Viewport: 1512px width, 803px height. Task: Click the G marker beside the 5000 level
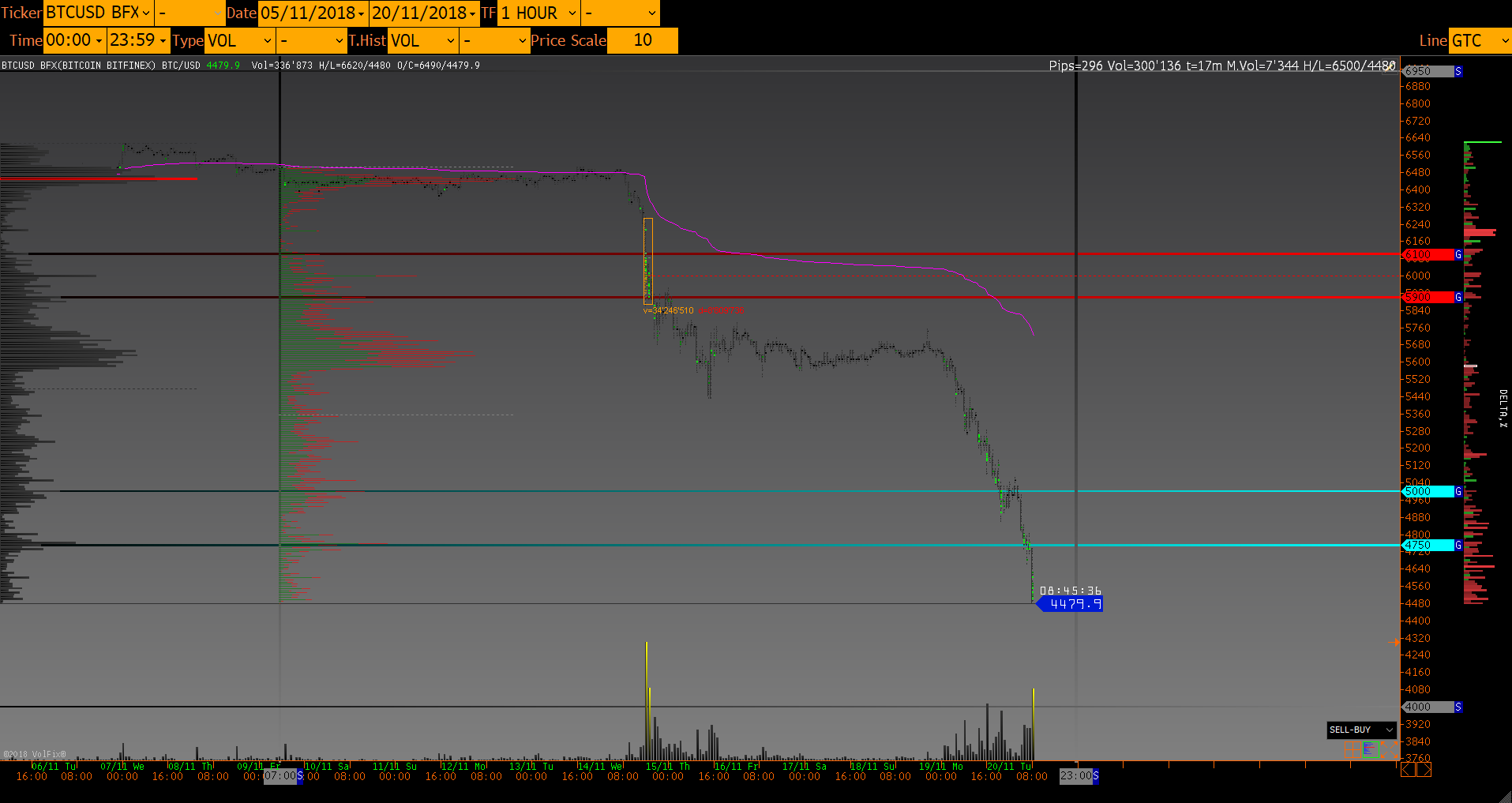coord(1458,491)
